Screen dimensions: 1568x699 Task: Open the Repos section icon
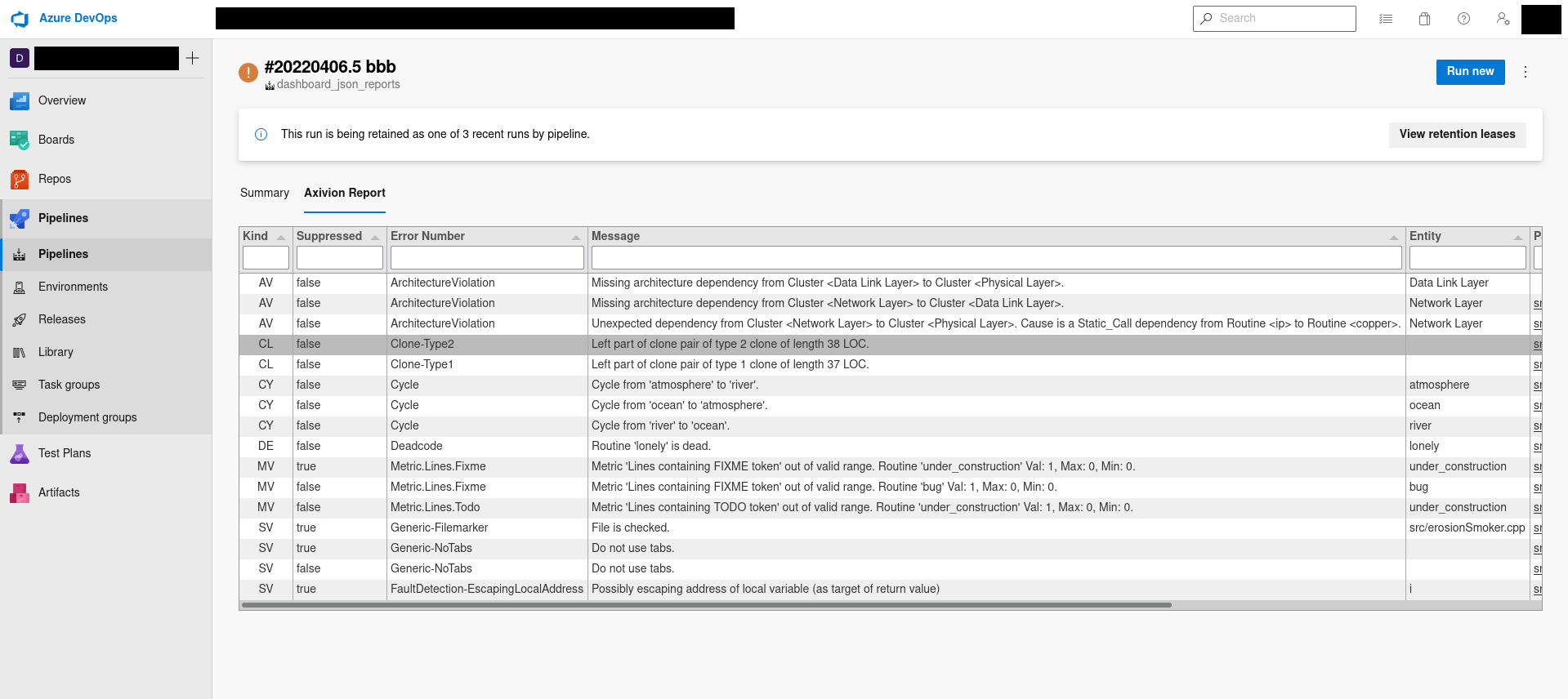coord(20,179)
